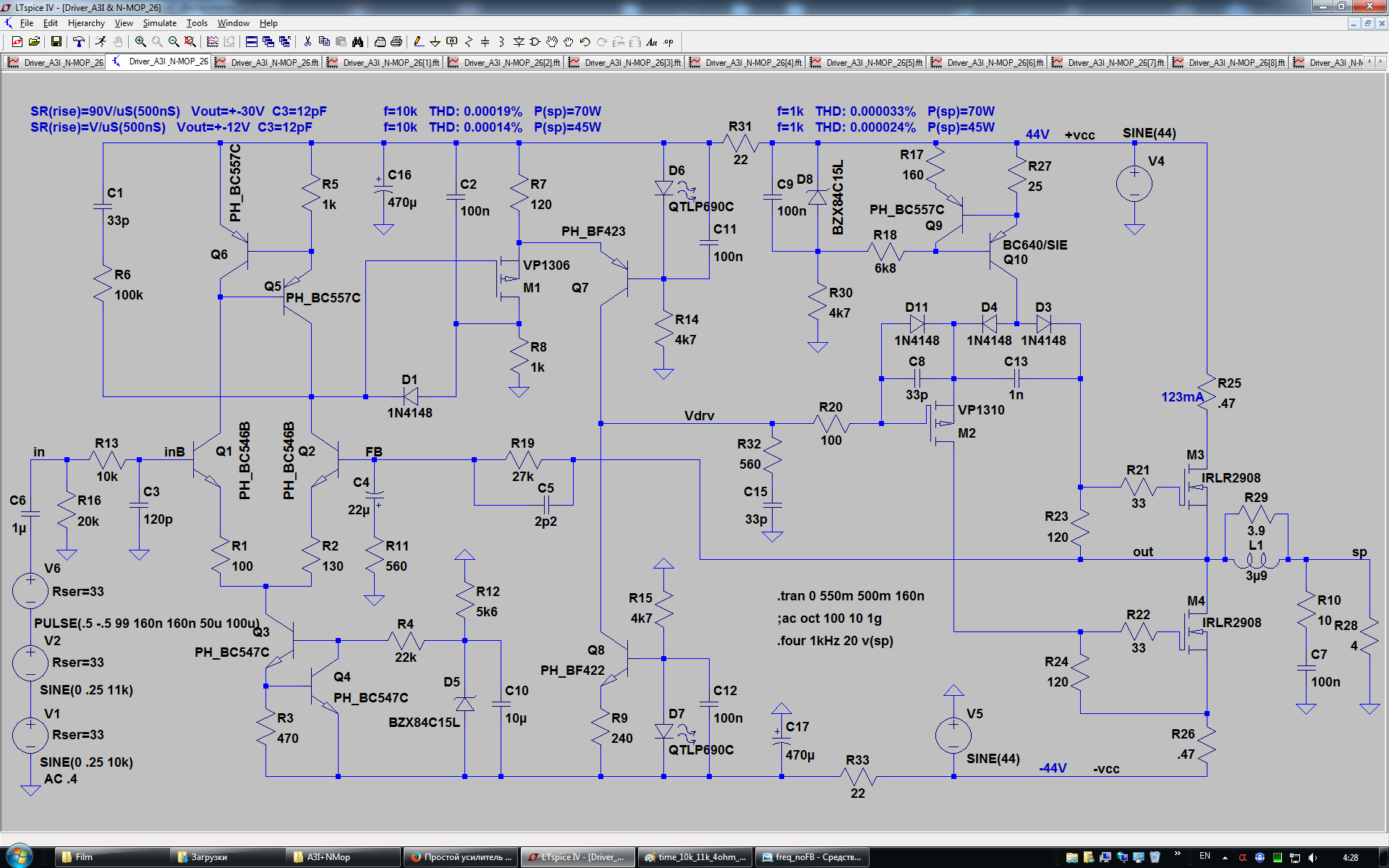Switch to the Driver_A3I_N-MOP_26[1].fft tab
Viewport: 1389px width, 868px height.
384,62
